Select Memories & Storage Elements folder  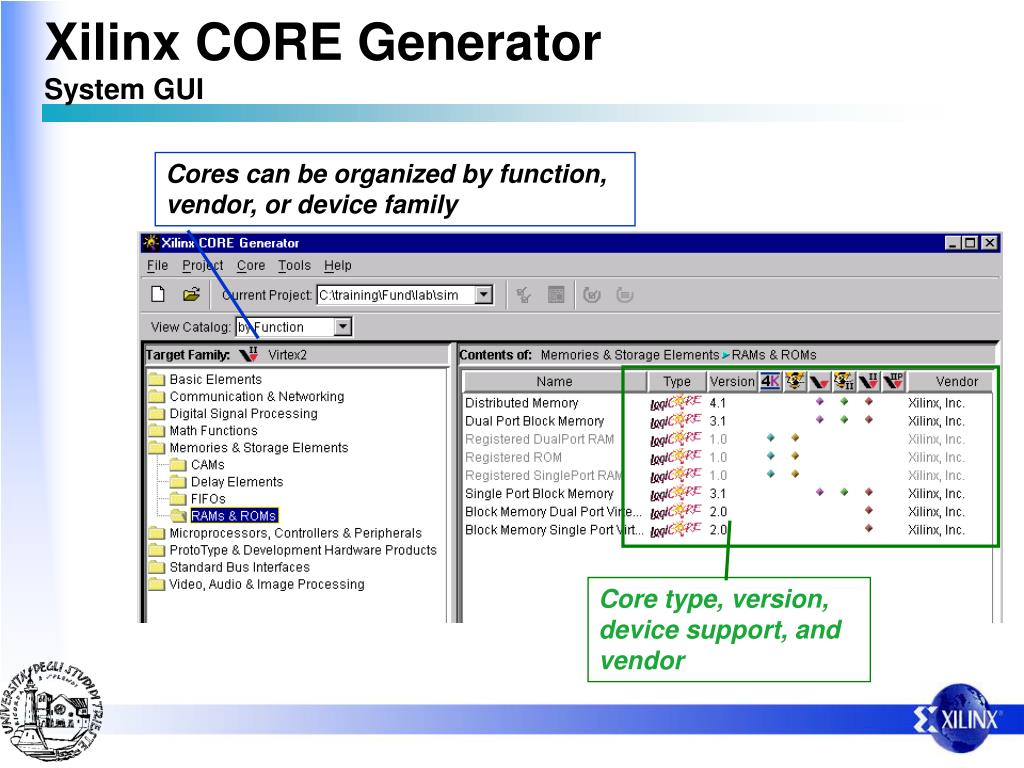259,447
